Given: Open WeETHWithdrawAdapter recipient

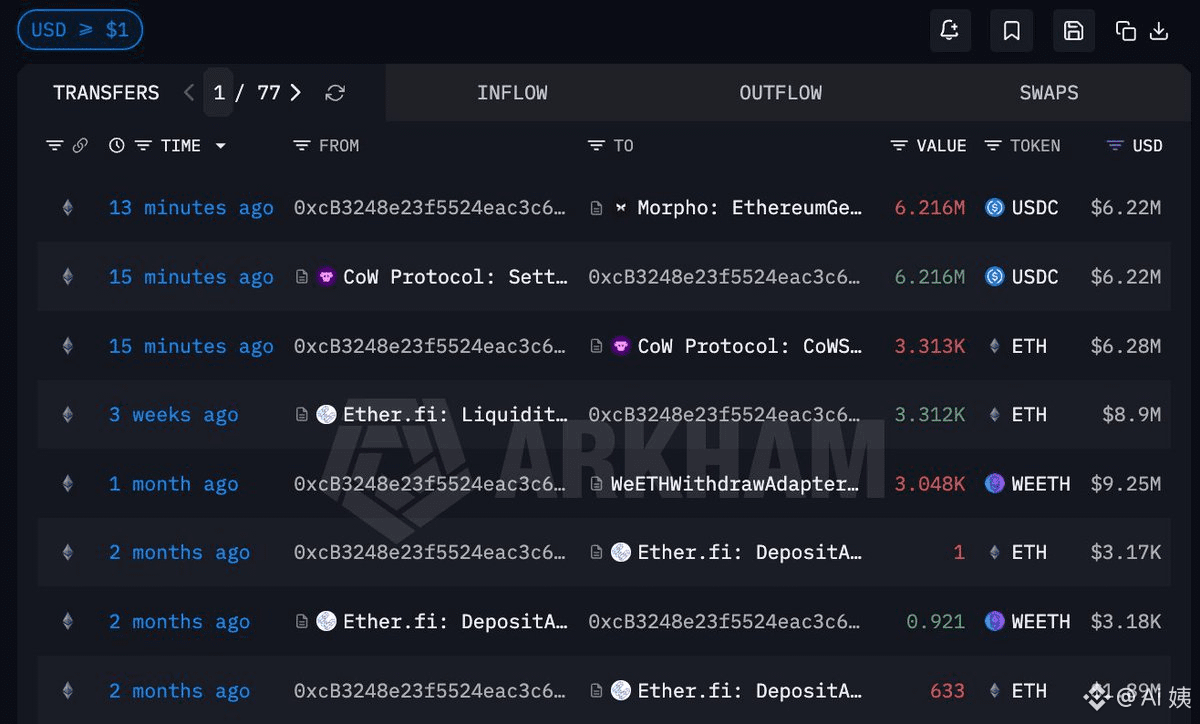Looking at the screenshot, I should pyautogui.click(x=735, y=484).
